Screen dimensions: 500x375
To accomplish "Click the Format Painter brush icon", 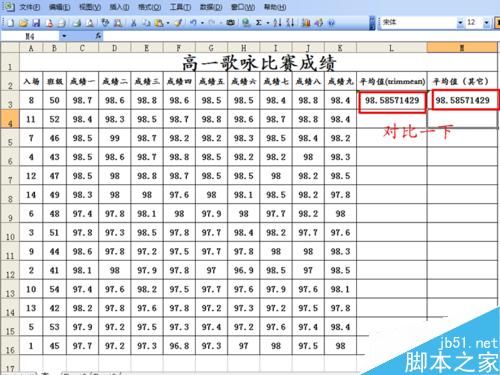I will 159,23.
